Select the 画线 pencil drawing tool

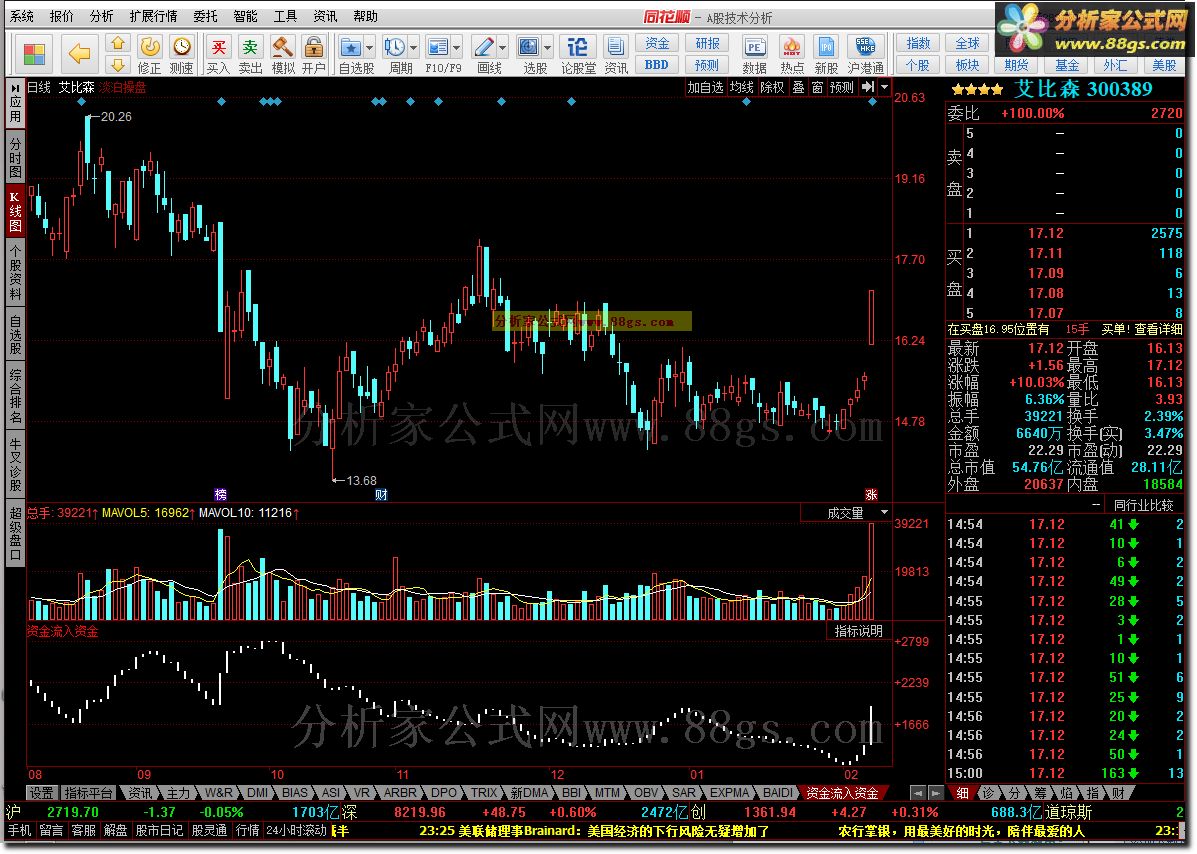coord(484,47)
